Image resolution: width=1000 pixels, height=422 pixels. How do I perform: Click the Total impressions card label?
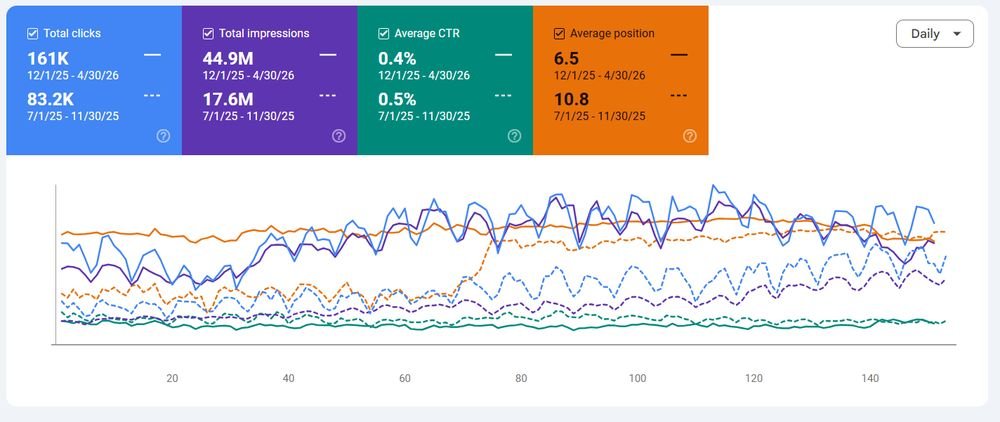click(x=264, y=34)
